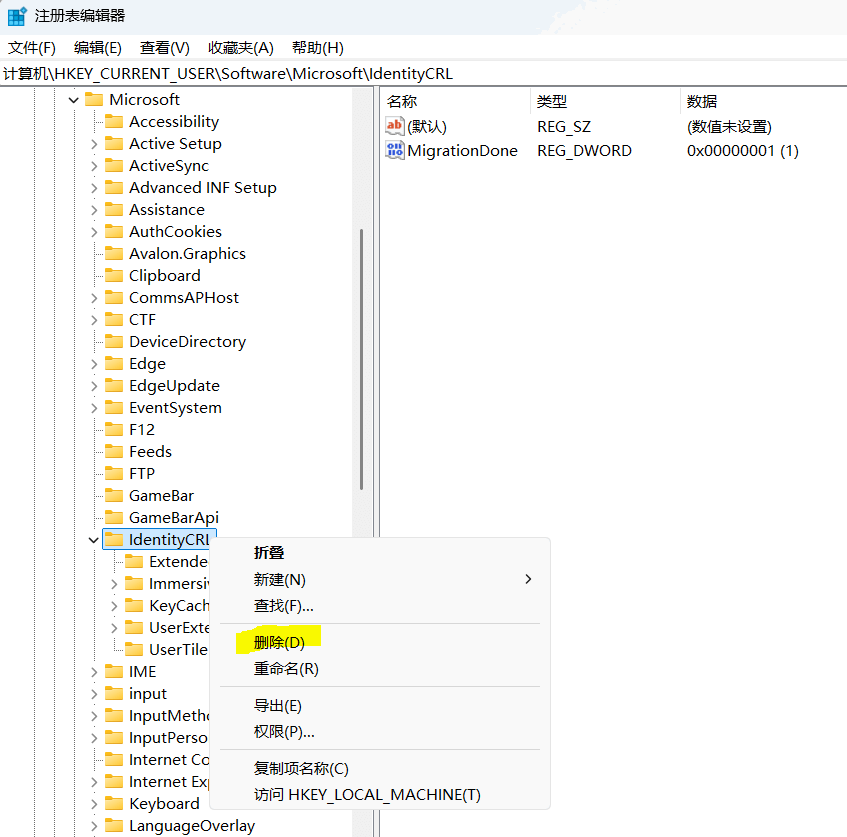Click the (默认) string value icon
The height and width of the screenshot is (837, 847).
pyautogui.click(x=395, y=127)
